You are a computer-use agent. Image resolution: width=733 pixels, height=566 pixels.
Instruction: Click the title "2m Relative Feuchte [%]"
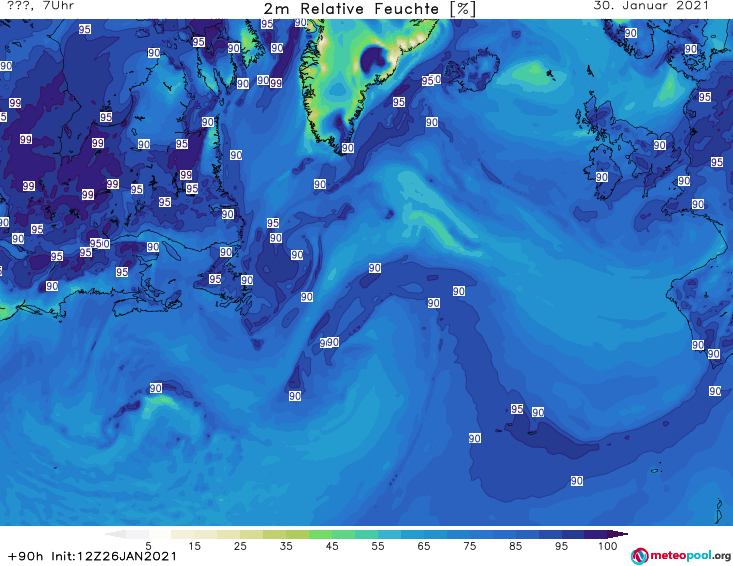point(369,8)
